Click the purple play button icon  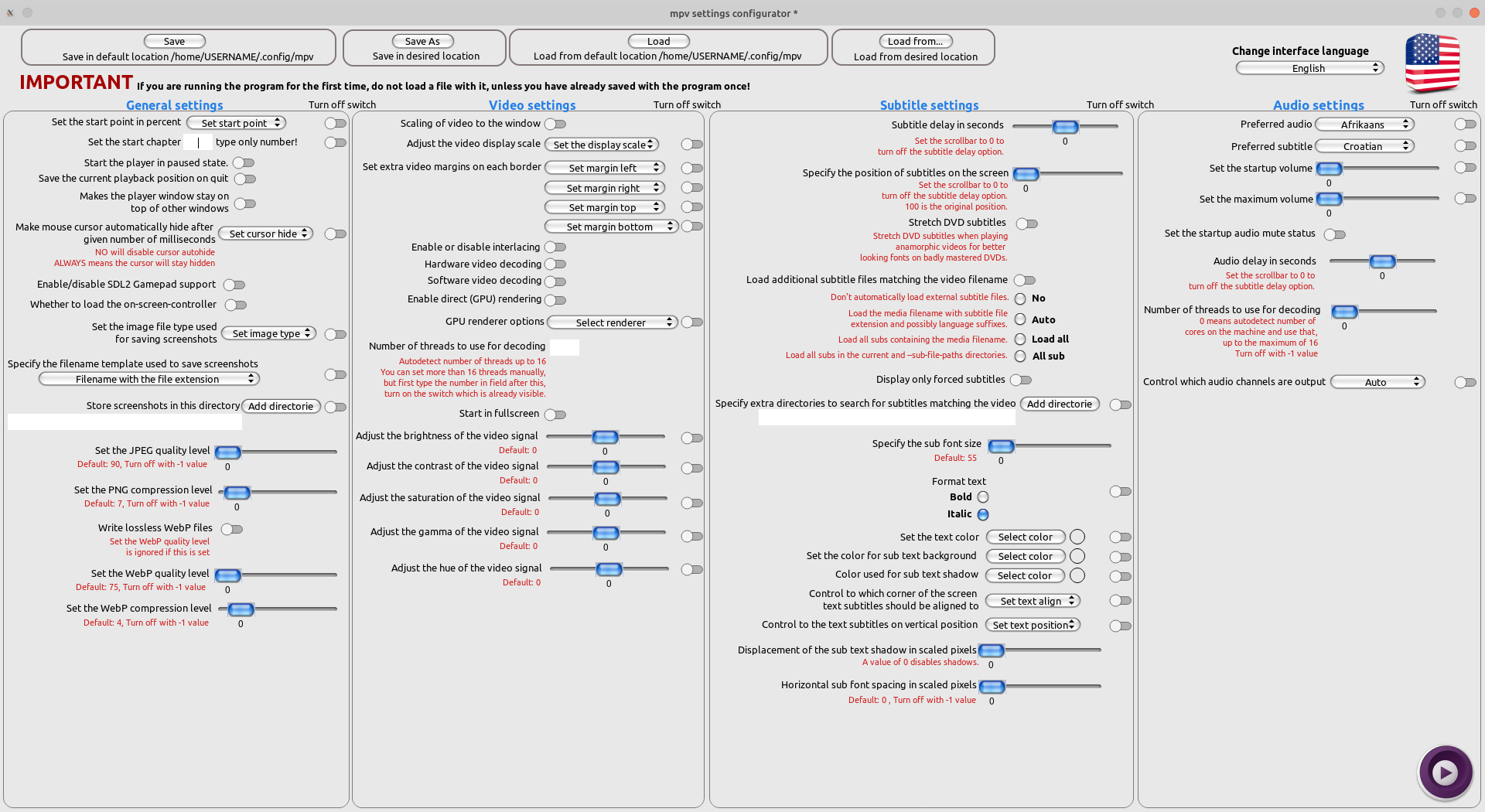tap(1445, 772)
